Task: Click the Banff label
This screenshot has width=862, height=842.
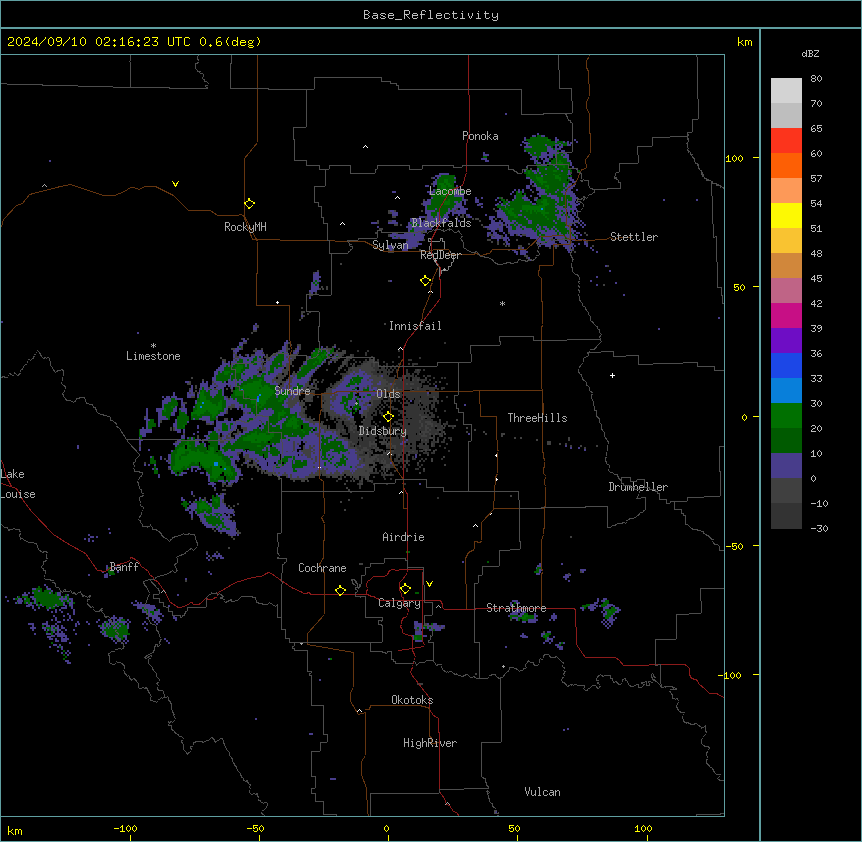Action: click(x=124, y=567)
